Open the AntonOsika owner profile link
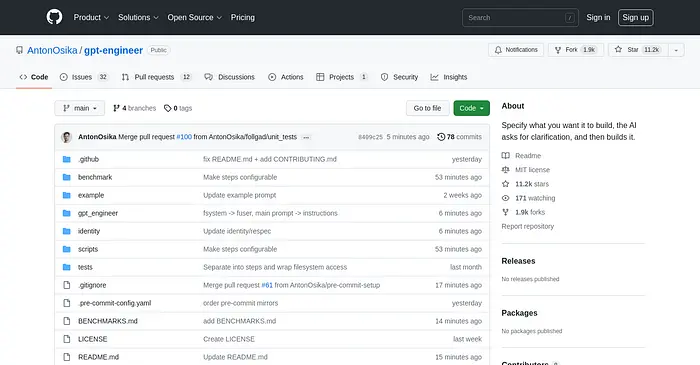This screenshot has height=365, width=700. tap(52, 50)
